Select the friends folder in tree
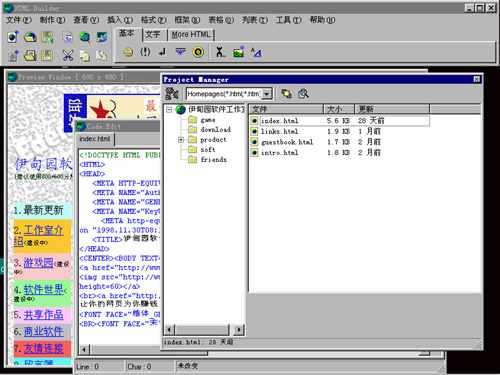Image resolution: width=500 pixels, height=375 pixels. coord(213,159)
